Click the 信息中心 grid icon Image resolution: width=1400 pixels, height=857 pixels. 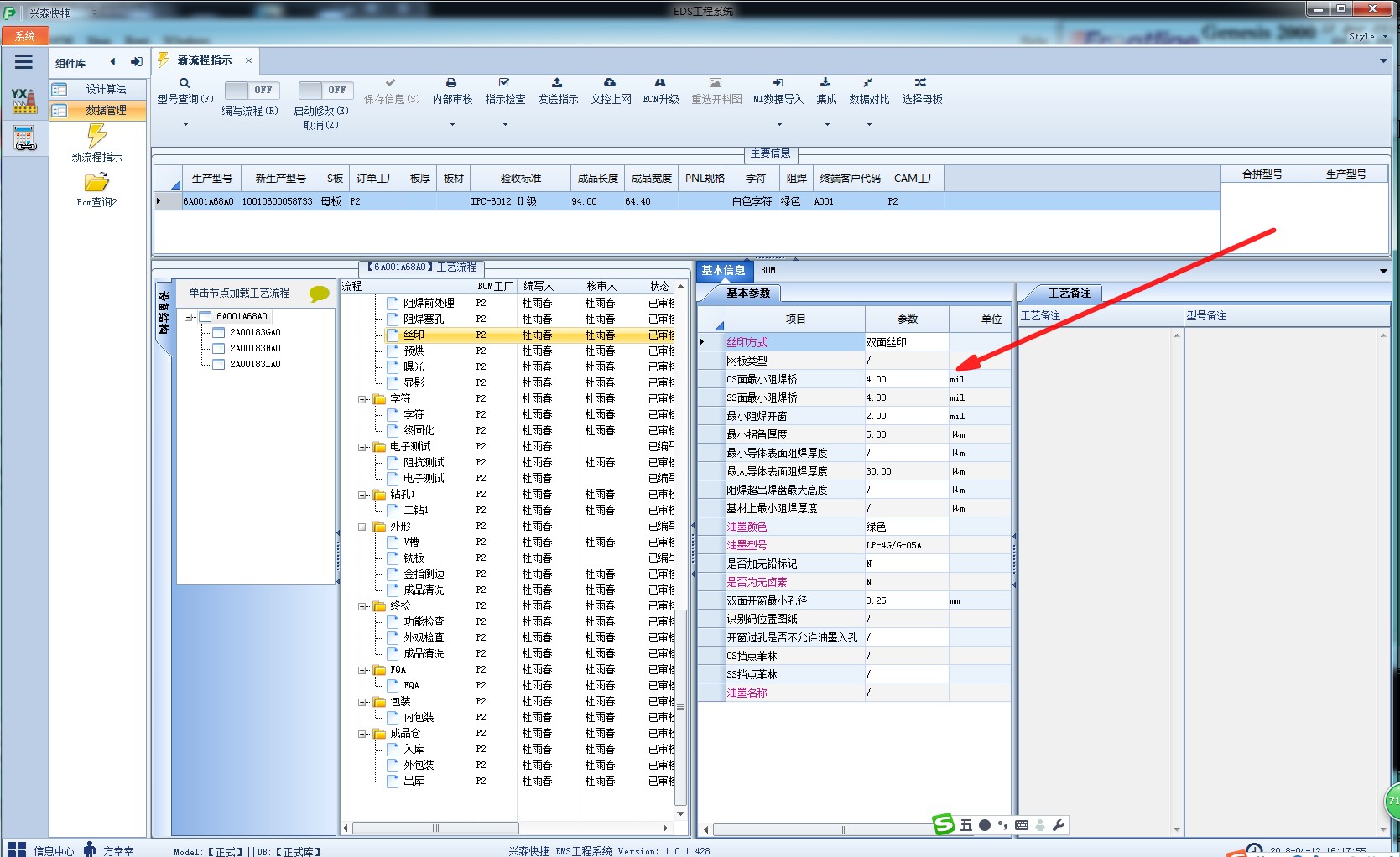[17, 849]
